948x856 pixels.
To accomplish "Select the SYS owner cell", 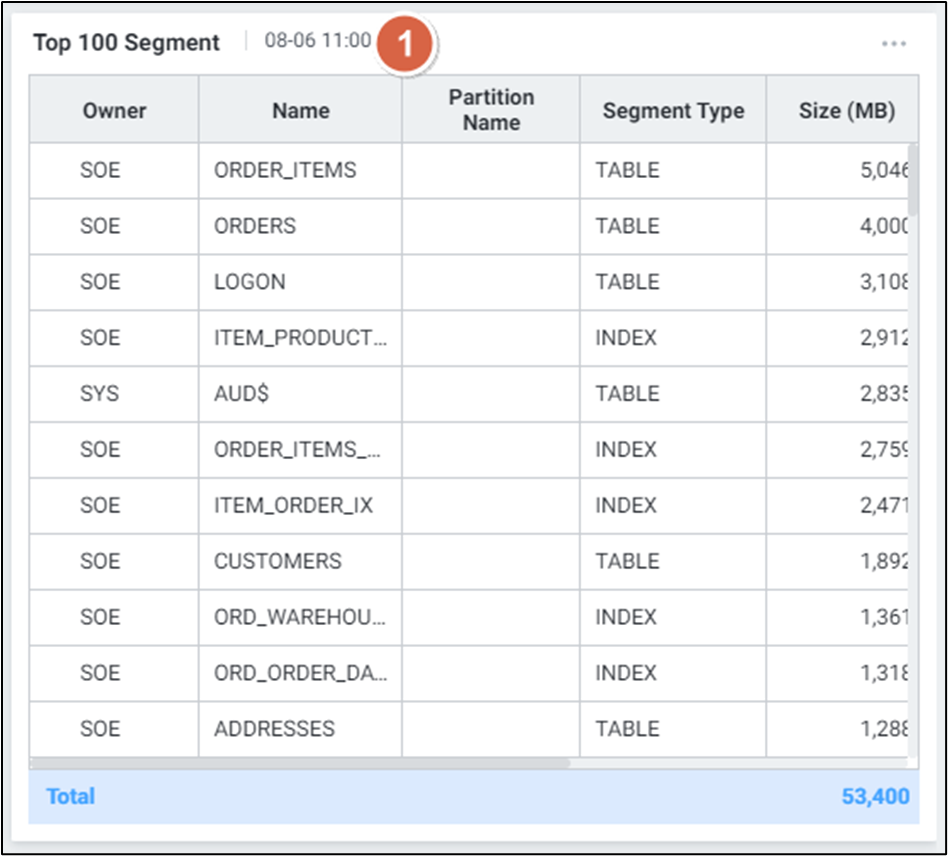I will point(99,394).
